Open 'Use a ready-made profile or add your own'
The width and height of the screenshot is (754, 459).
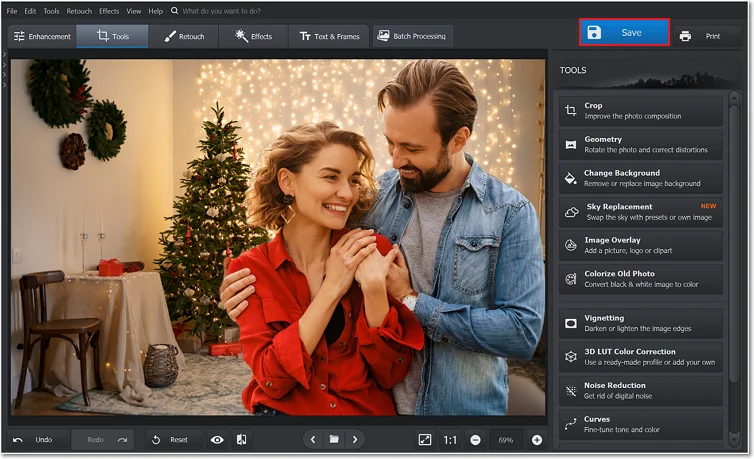coord(641,357)
